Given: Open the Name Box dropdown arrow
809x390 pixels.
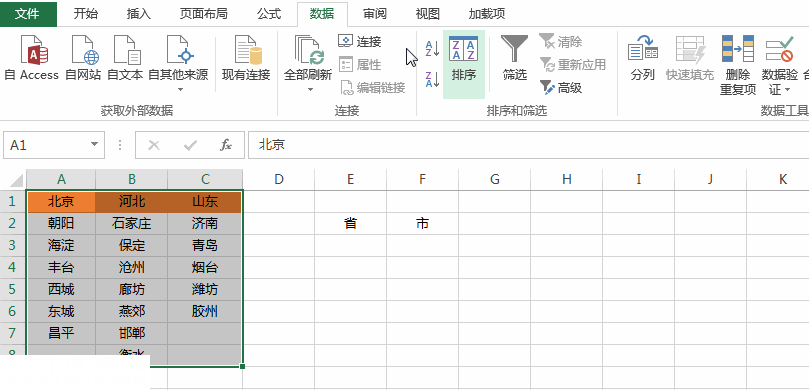Looking at the screenshot, I should pos(94,144).
